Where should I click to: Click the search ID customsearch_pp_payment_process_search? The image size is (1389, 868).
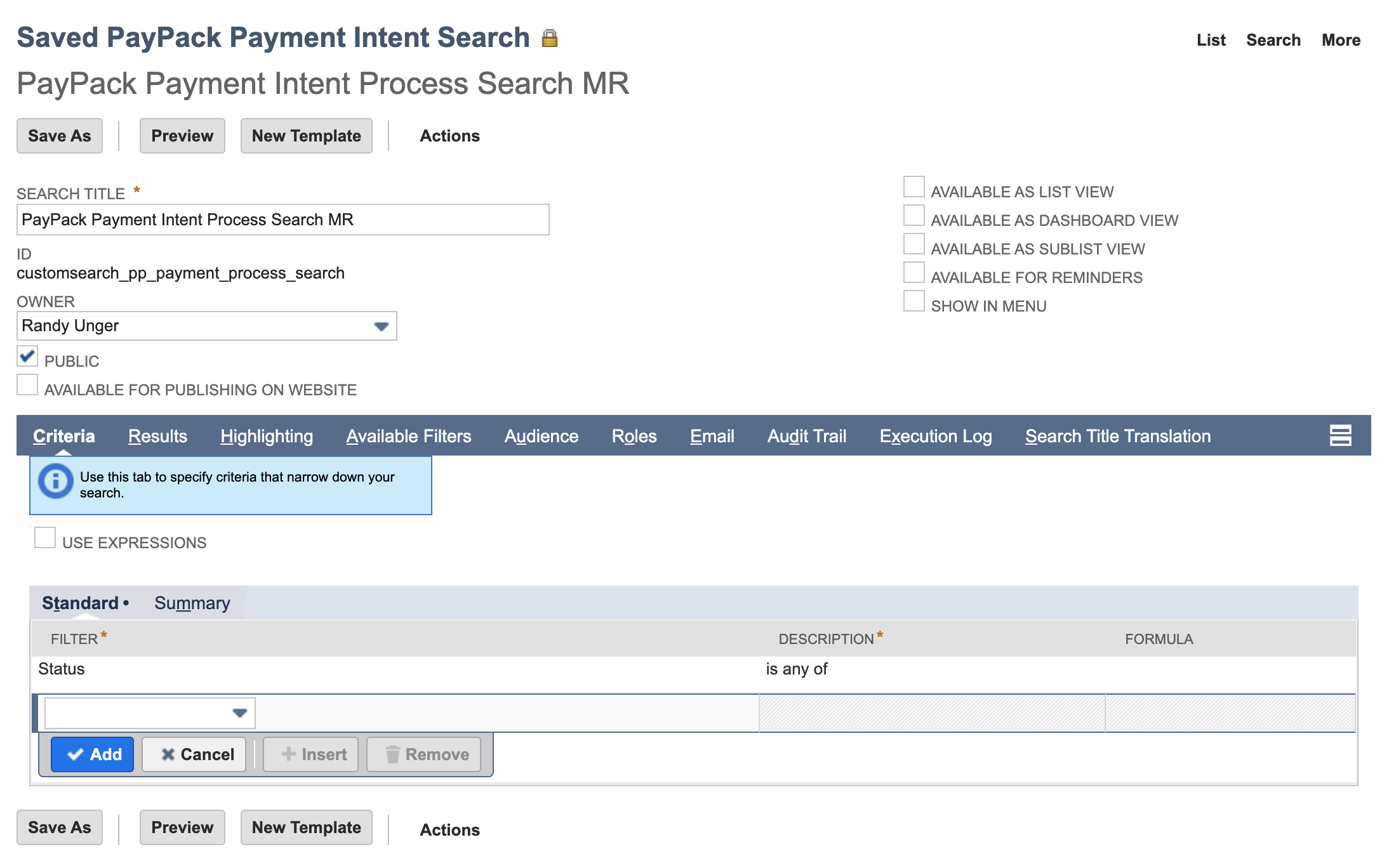tap(180, 273)
